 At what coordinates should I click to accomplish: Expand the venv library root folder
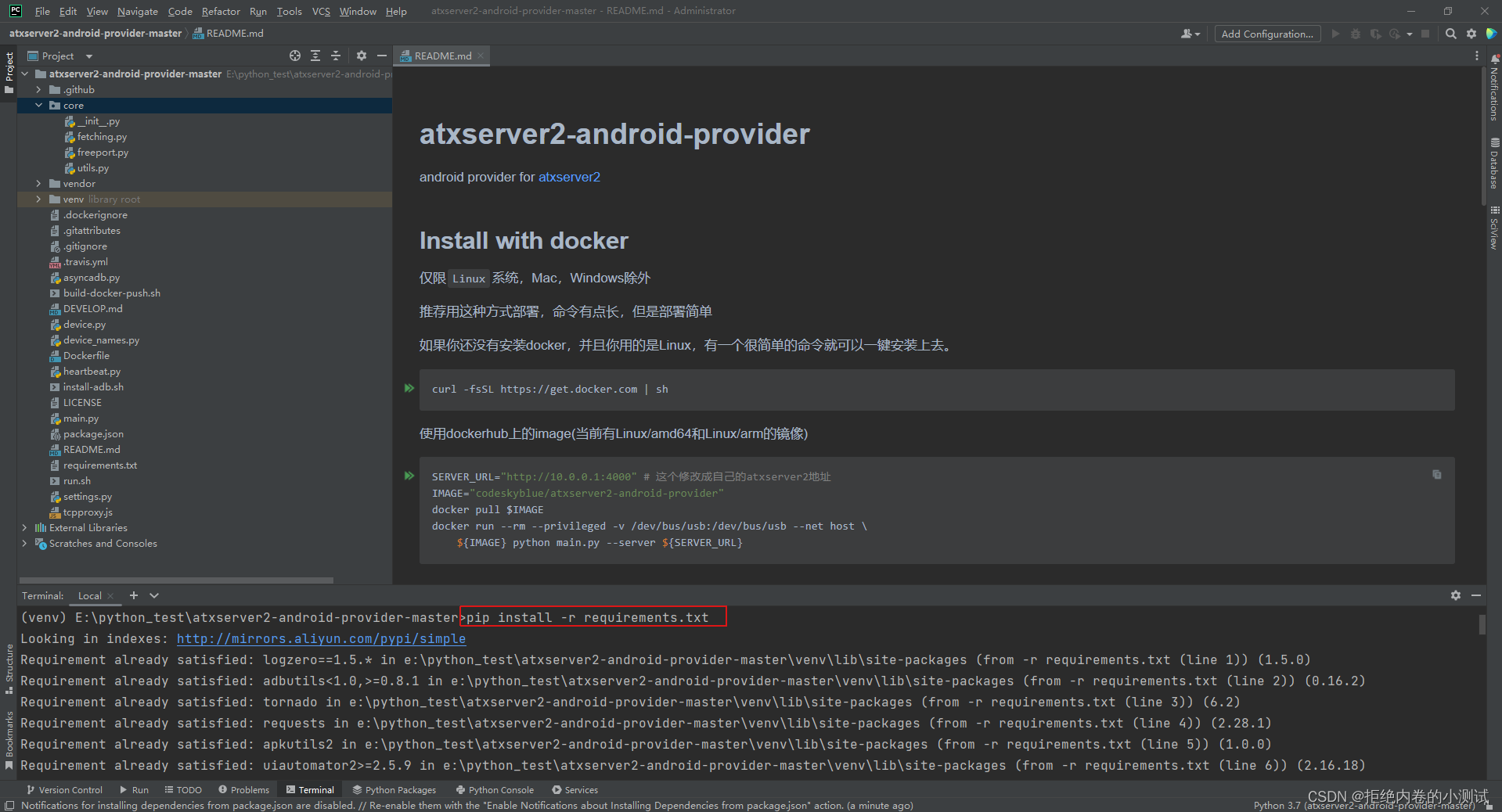coord(38,199)
